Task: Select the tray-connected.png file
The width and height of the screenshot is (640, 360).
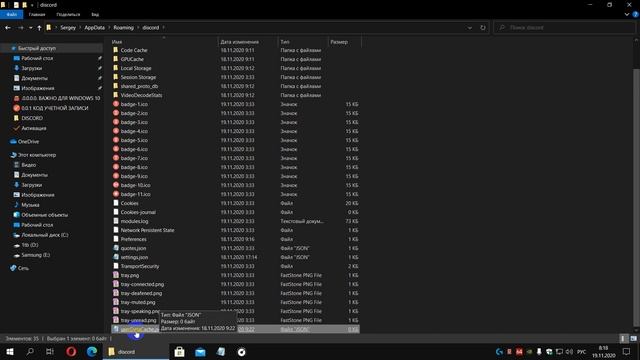Action: point(142,284)
